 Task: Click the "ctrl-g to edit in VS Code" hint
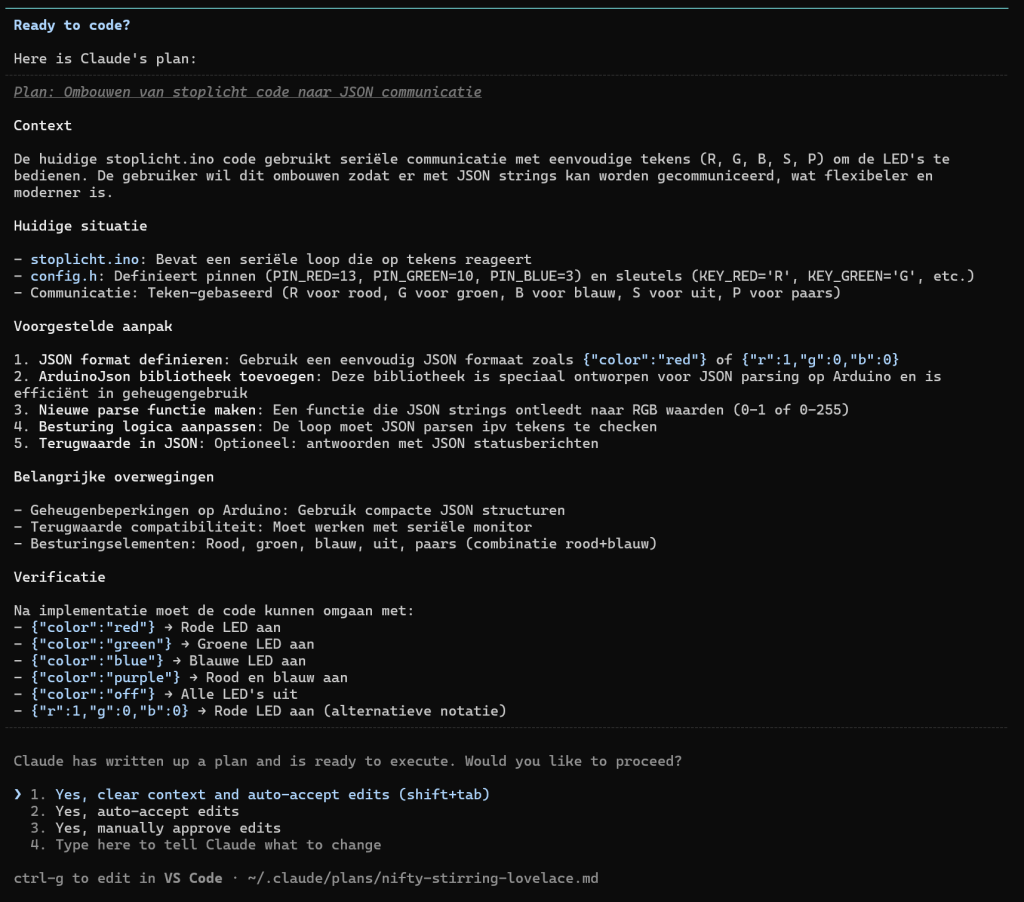[x=118, y=878]
